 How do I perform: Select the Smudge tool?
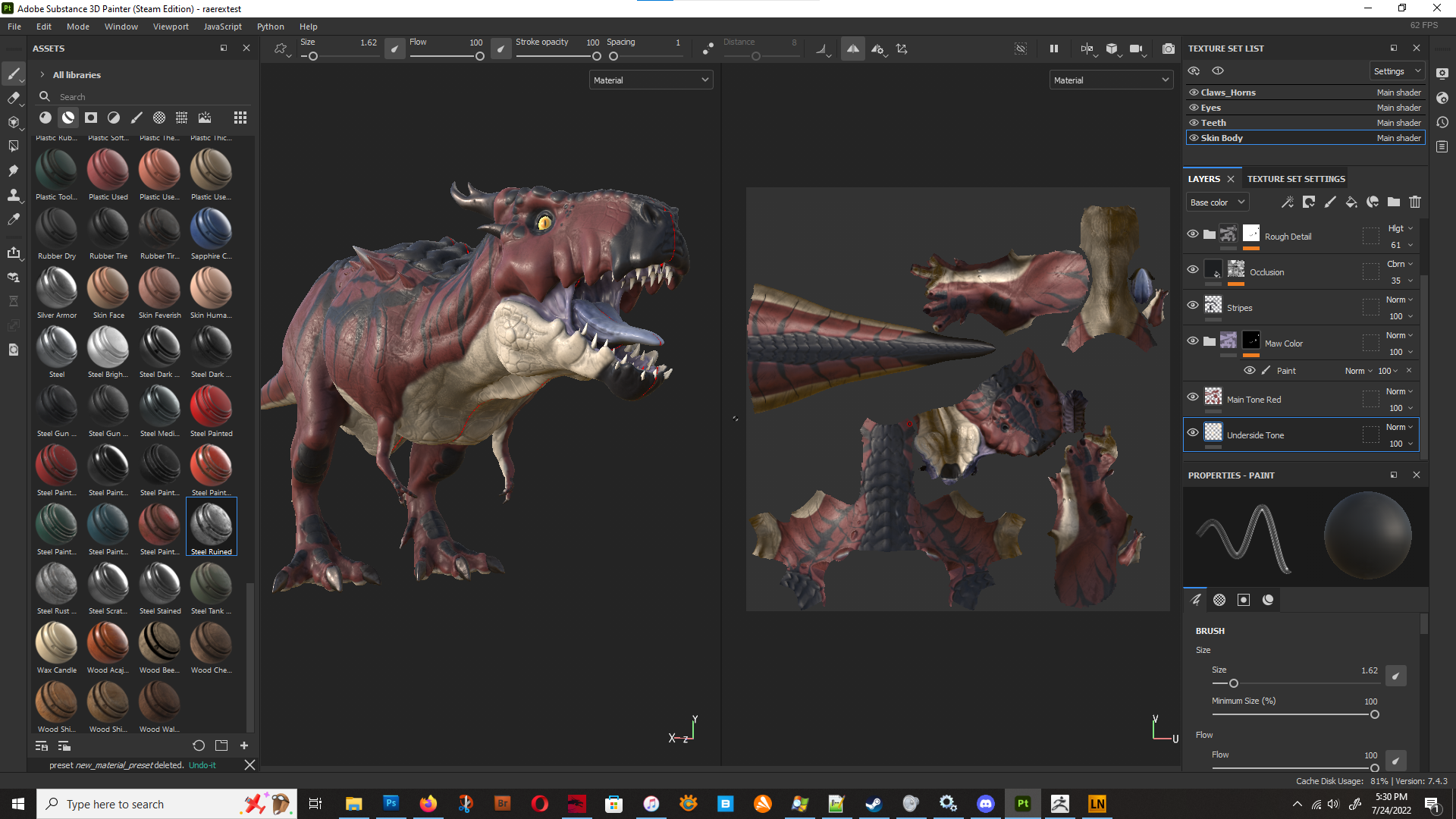click(x=14, y=171)
